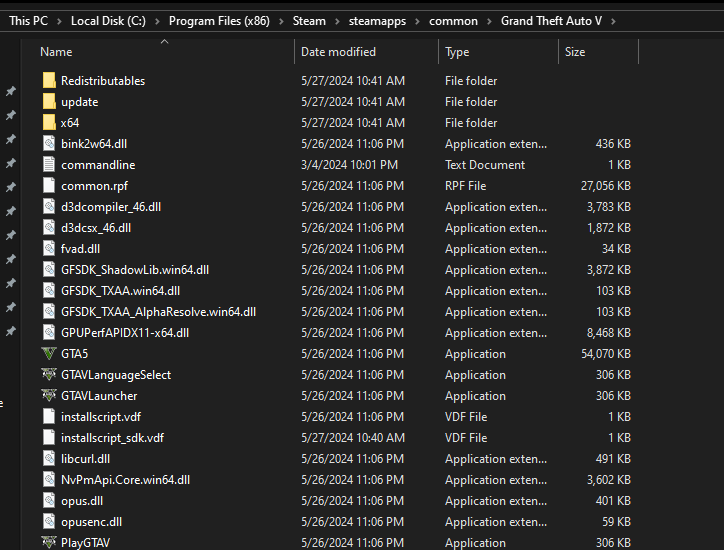Image resolution: width=724 pixels, height=550 pixels.
Task: Select the file name GTAVLanguageSelect
Action: pos(116,375)
